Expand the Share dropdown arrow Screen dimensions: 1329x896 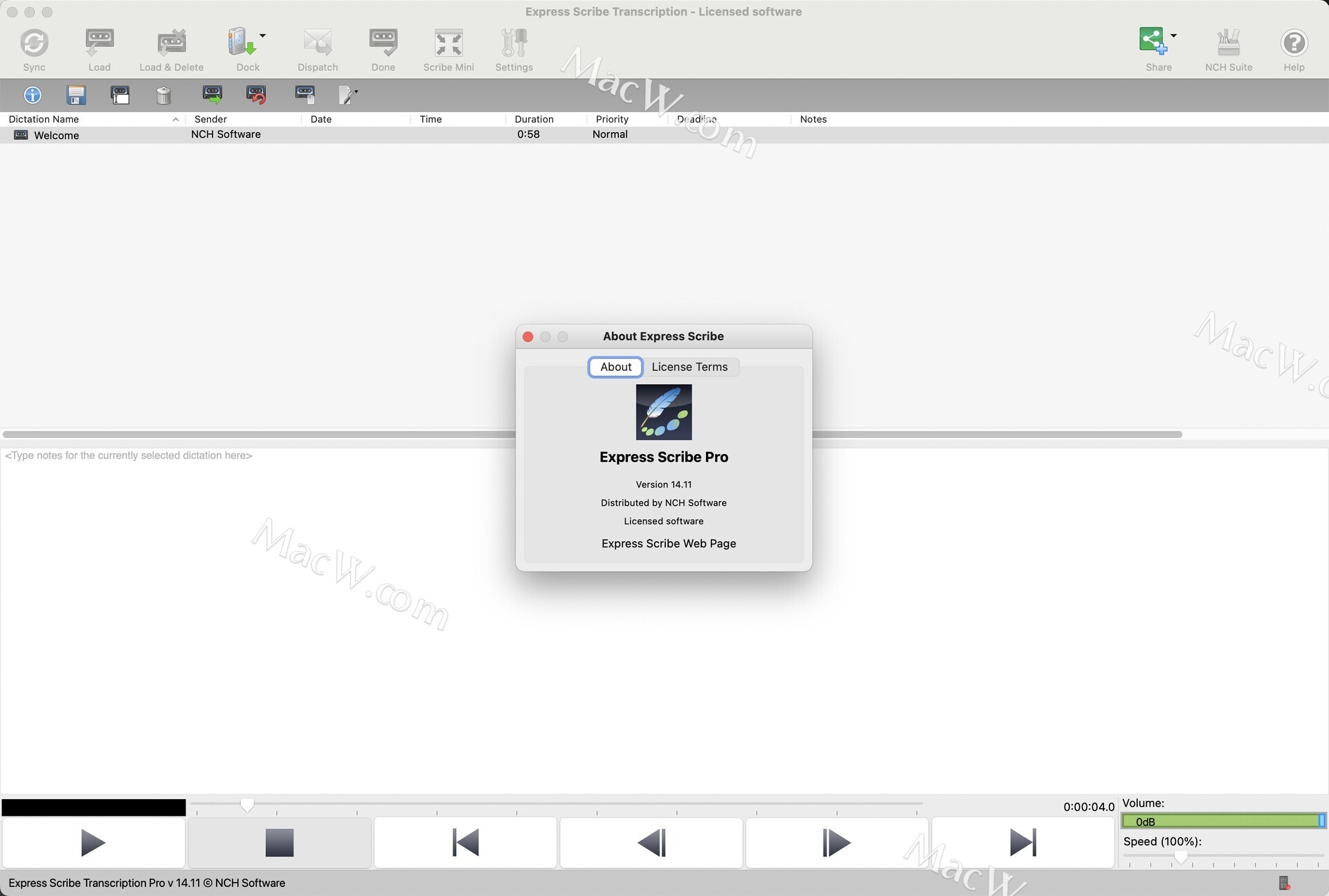point(1173,35)
